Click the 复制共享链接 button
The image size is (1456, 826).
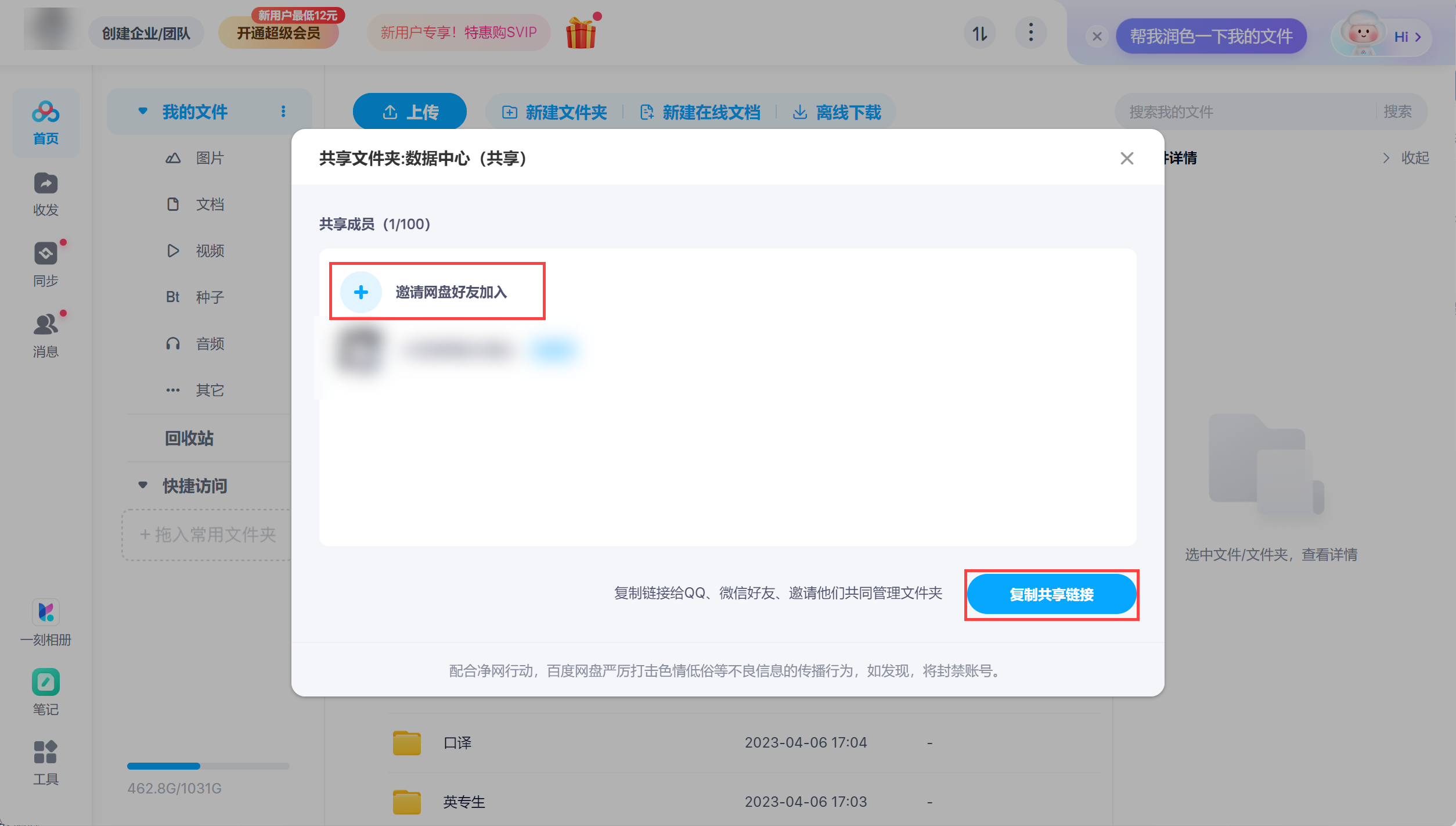1051,594
